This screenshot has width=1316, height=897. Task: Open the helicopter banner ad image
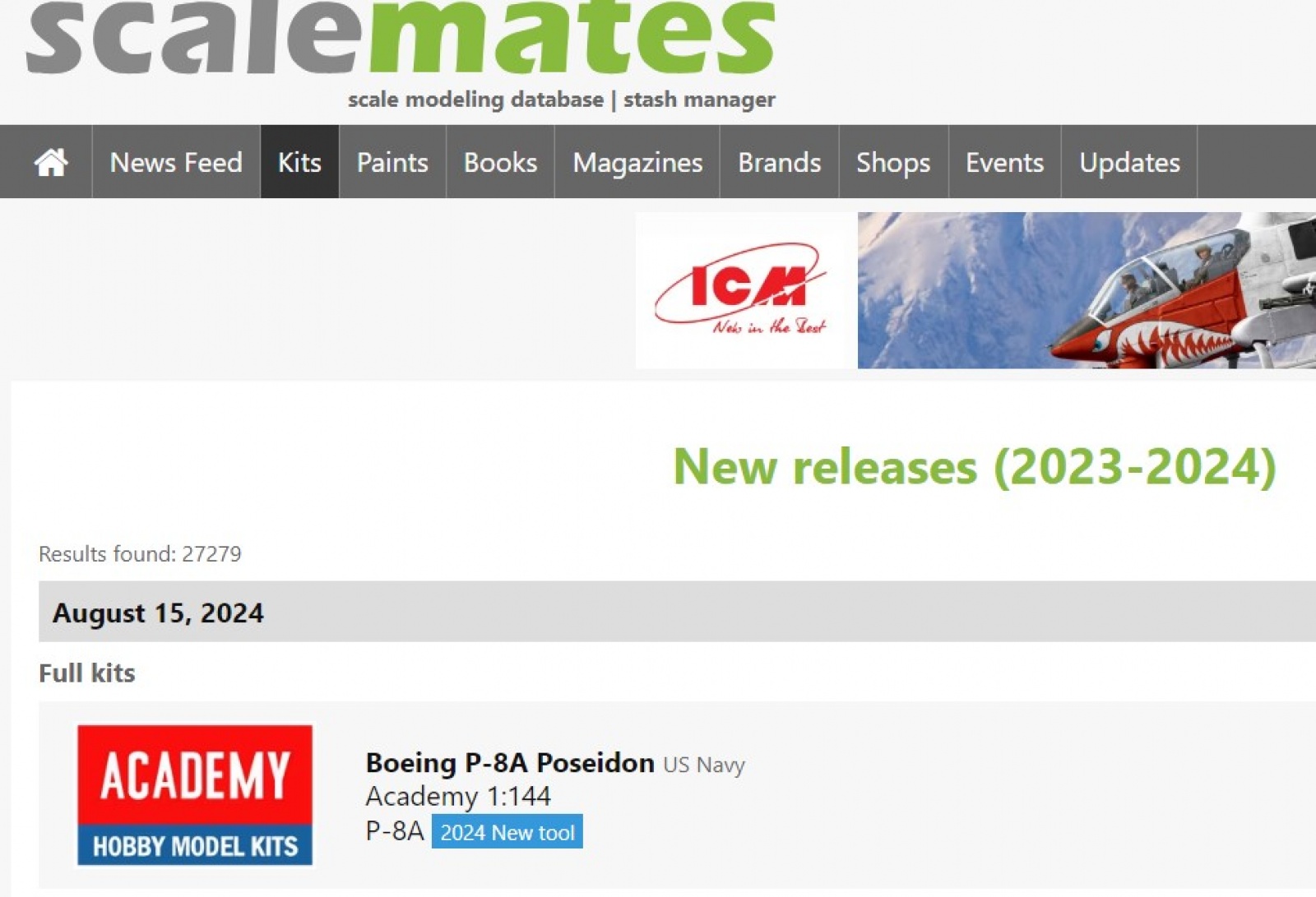(1087, 290)
